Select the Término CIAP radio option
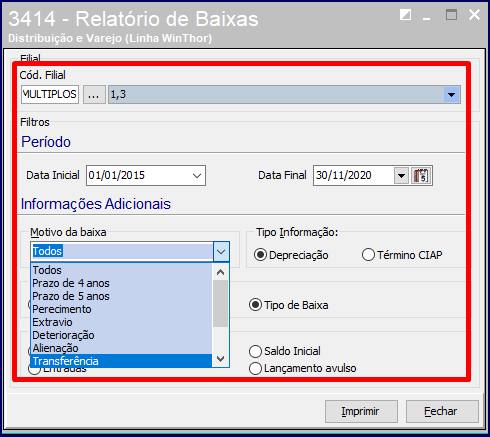Viewport: 490px width, 437px height. point(402,255)
